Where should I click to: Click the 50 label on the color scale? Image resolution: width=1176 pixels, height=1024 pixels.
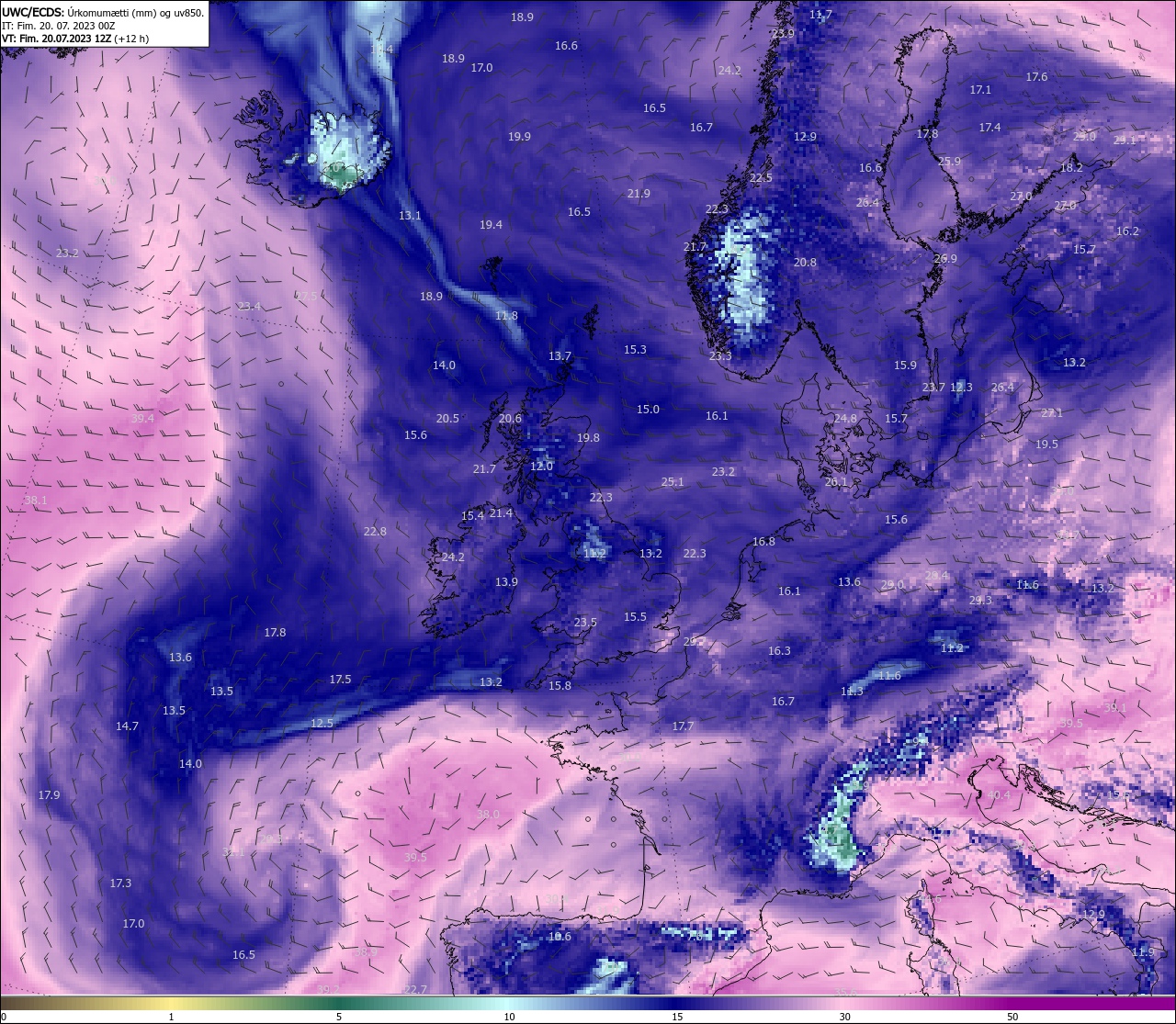click(1012, 1017)
